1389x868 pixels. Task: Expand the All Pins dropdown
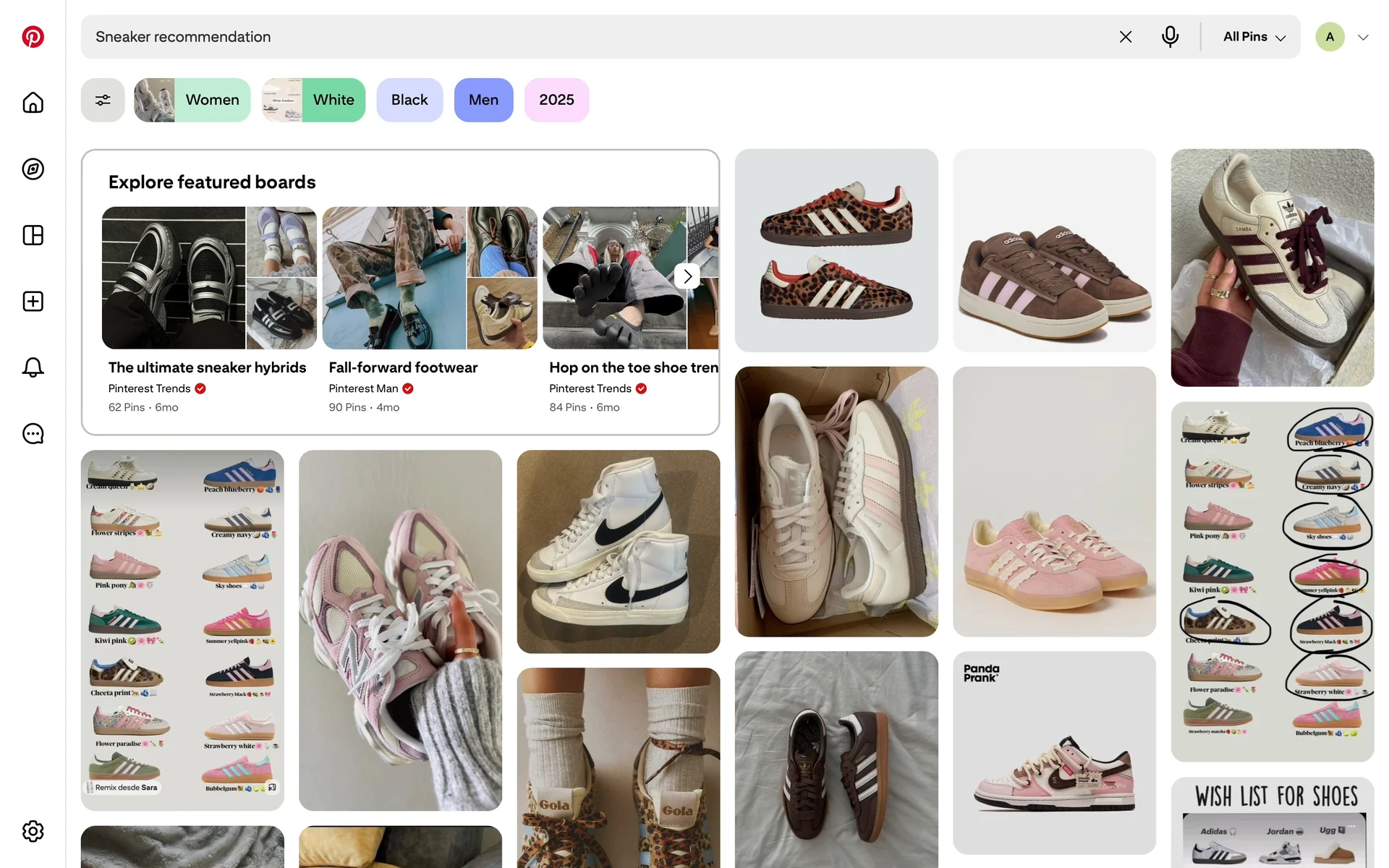coord(1254,37)
